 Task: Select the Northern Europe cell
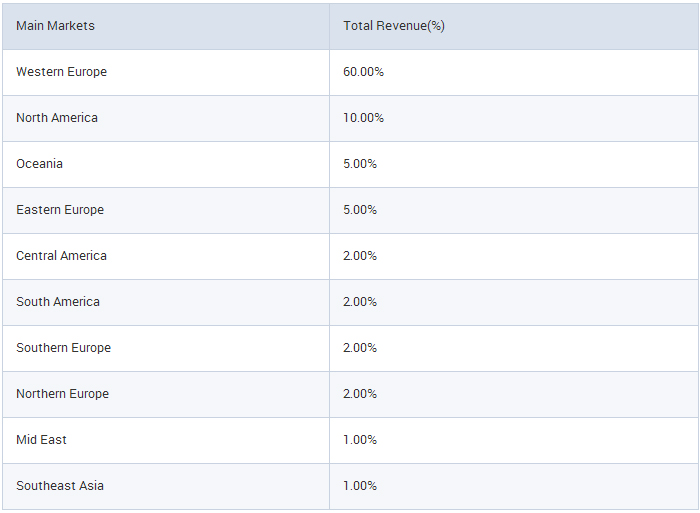tap(62, 394)
